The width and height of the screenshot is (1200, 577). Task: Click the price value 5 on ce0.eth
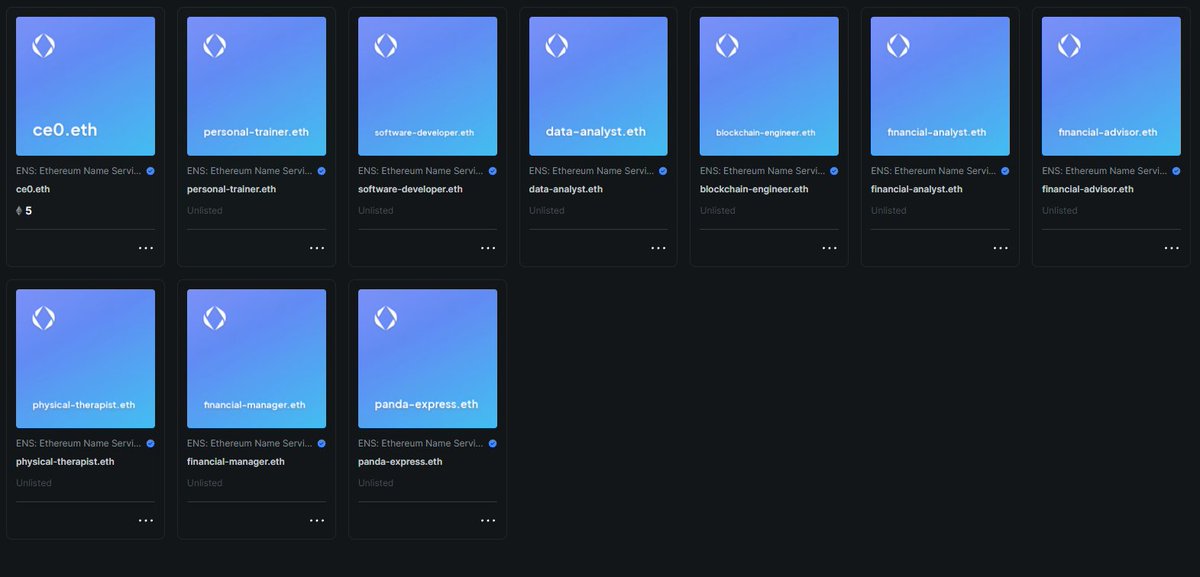pos(29,211)
